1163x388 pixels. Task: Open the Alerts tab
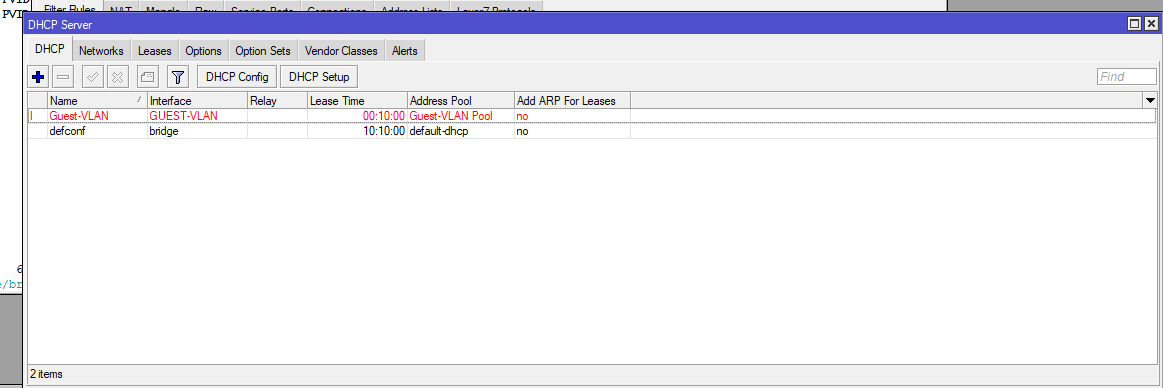point(404,51)
